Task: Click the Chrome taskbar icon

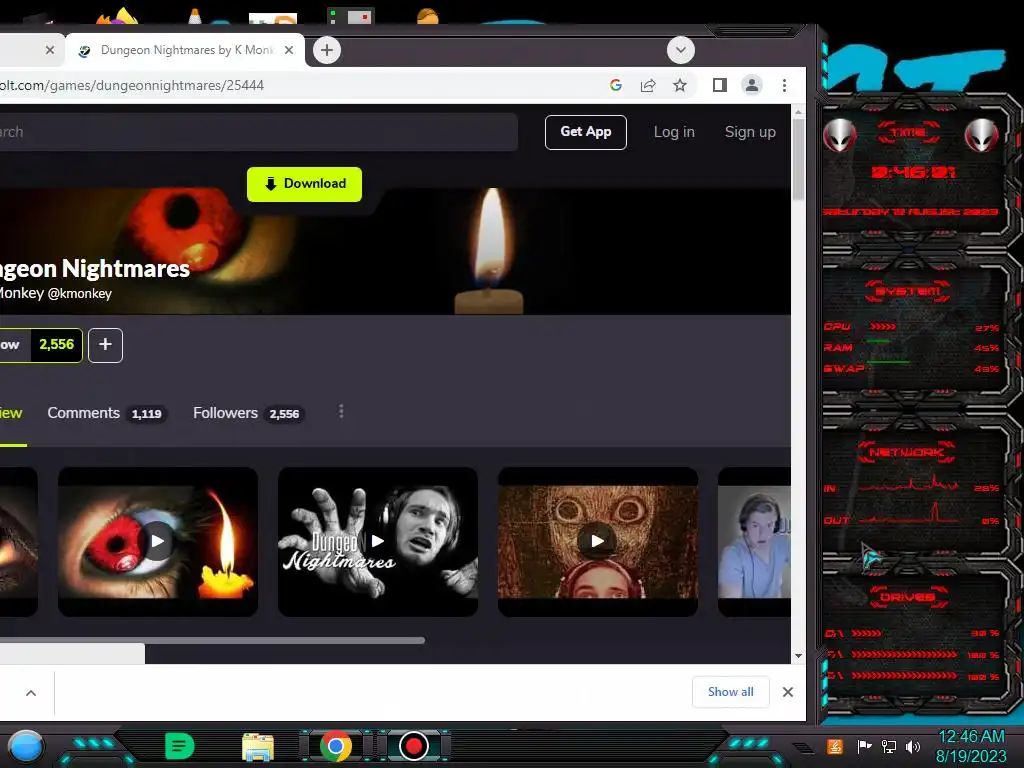Action: coord(336,746)
